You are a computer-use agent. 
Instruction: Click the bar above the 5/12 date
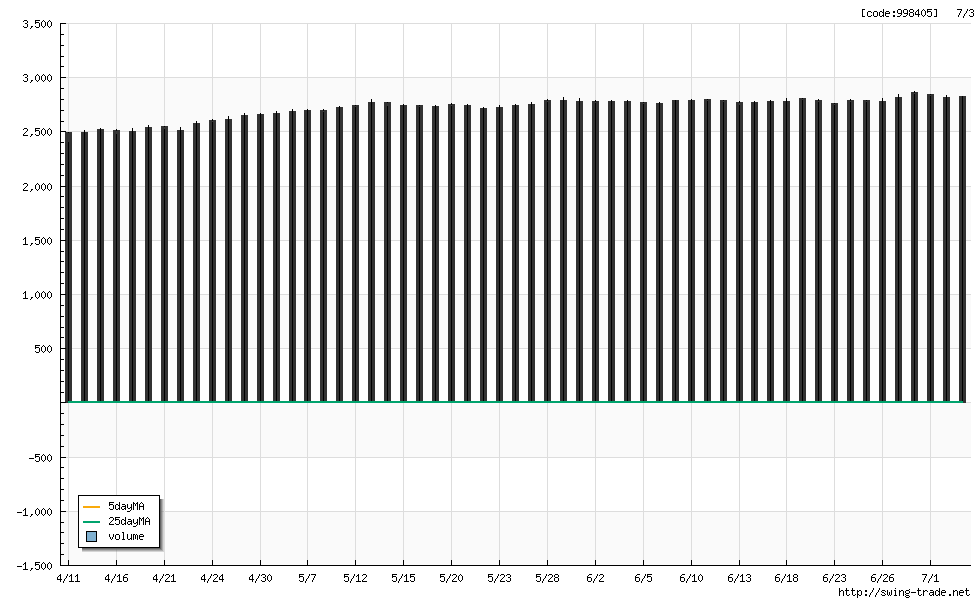356,253
